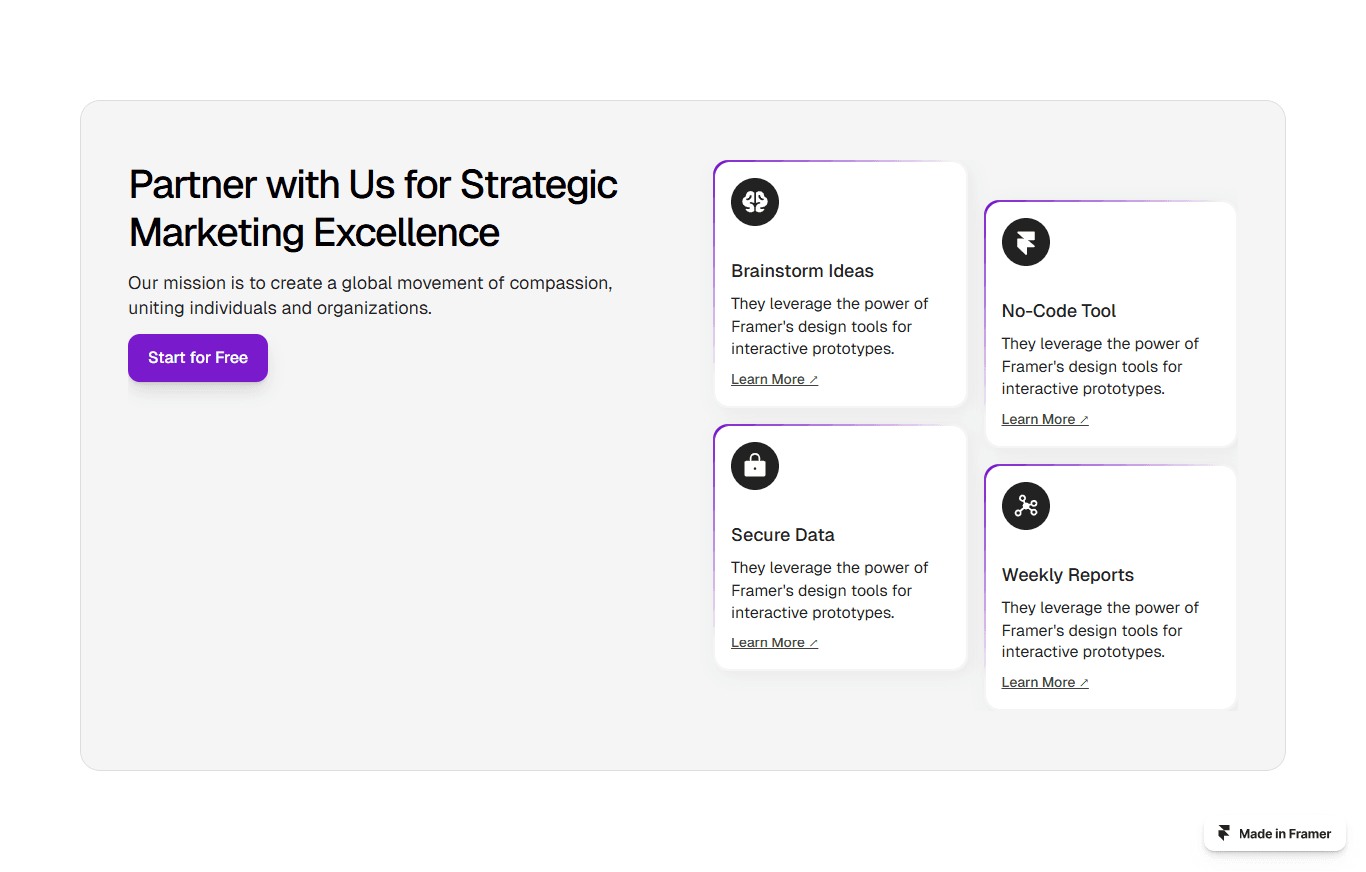Open Learn More under Secure Data
Viewport: 1366px width, 872px height.
coord(775,643)
